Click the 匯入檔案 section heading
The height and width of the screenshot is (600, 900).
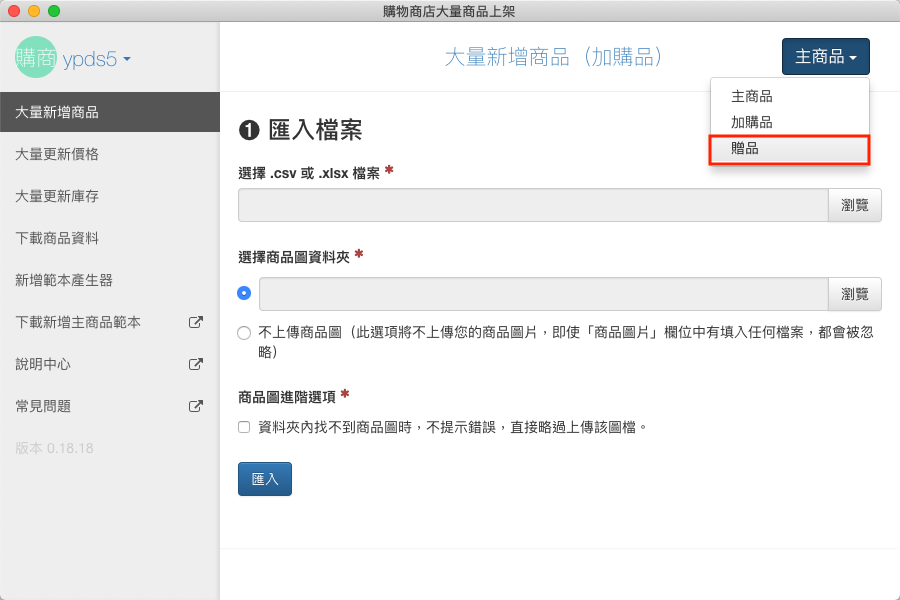[x=300, y=130]
